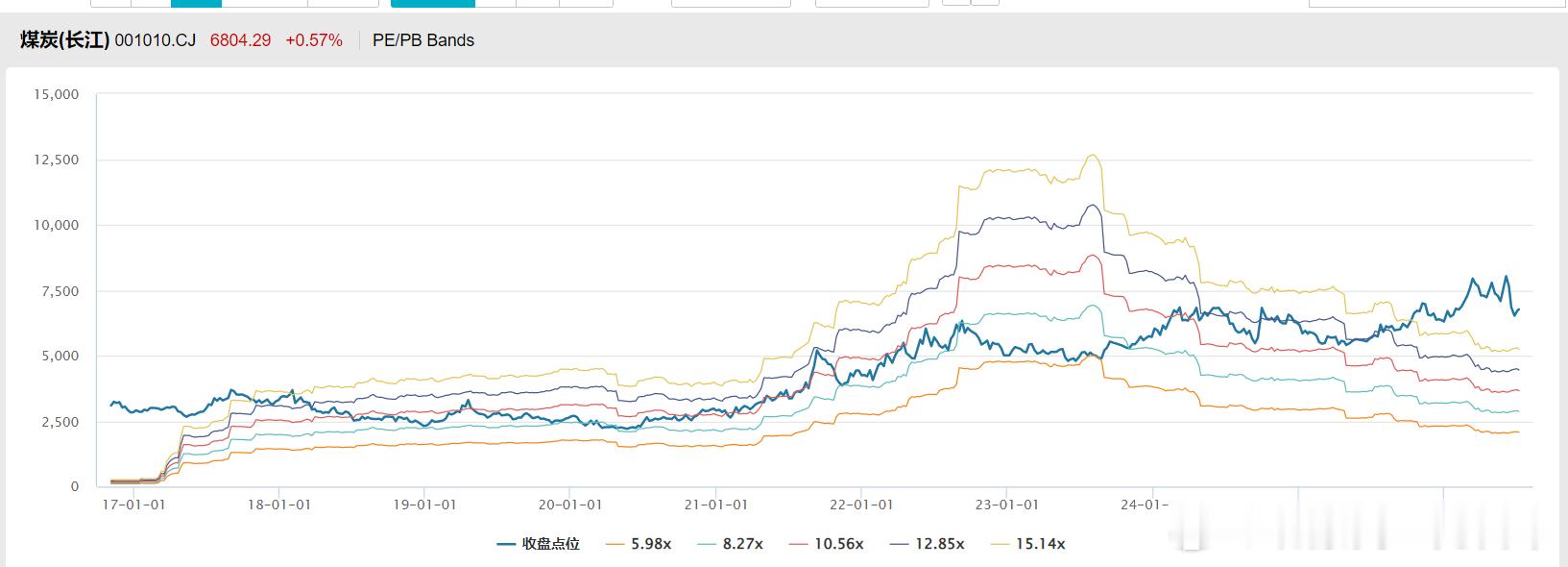Click the 19-01-01 x-axis date
Screen dimensions: 1568x567
pos(425,505)
